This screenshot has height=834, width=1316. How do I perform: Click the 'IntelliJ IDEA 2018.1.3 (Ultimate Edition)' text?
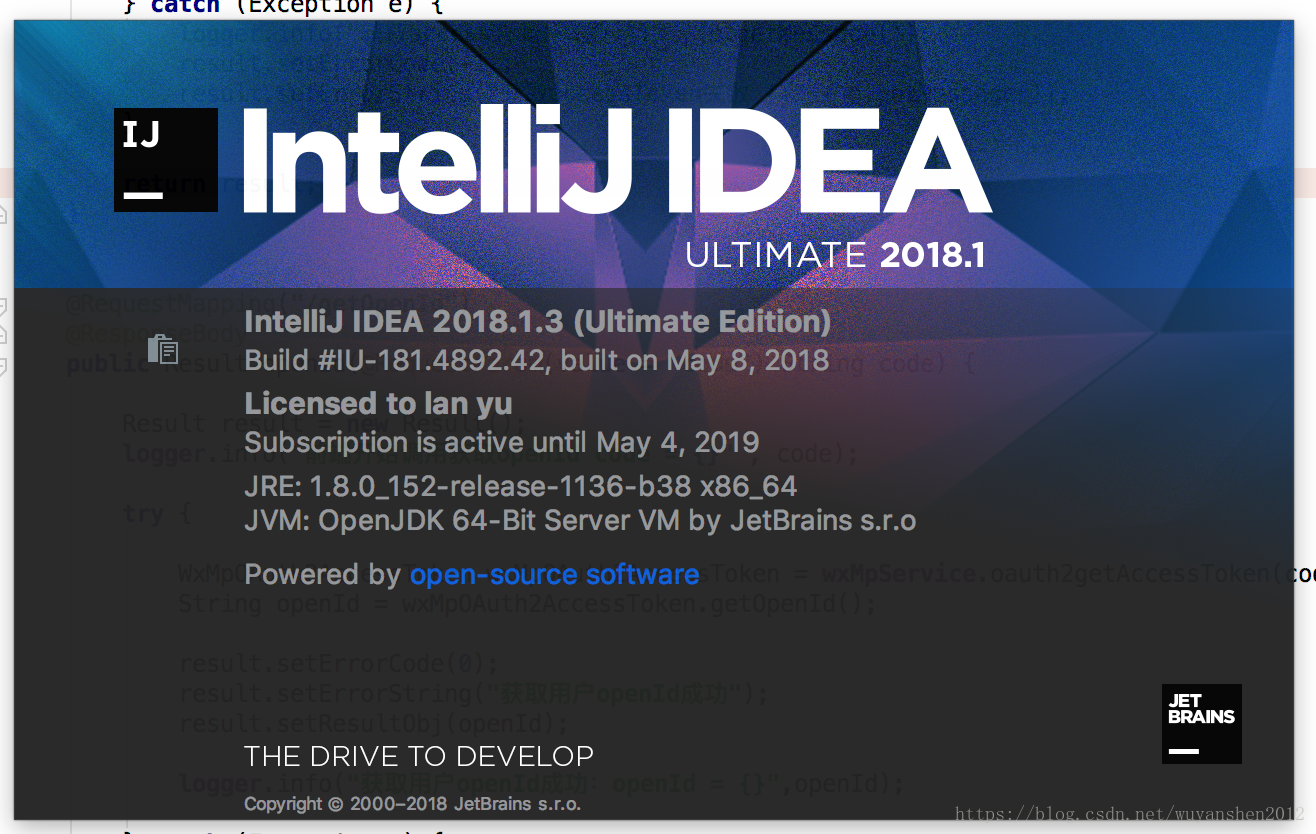pos(538,322)
